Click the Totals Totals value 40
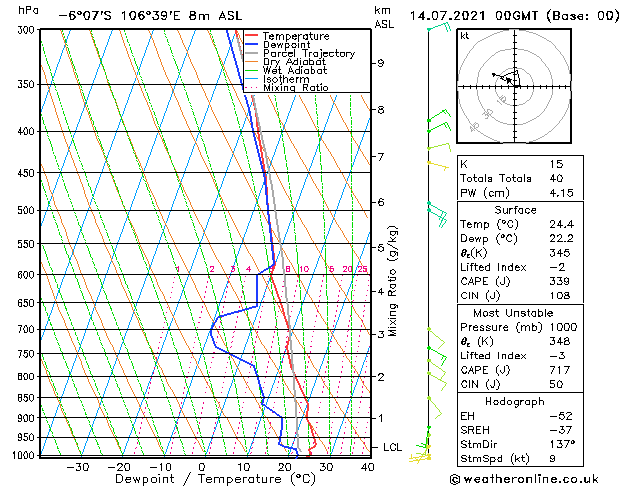Viewport: 629px width, 486px height. 556,178
